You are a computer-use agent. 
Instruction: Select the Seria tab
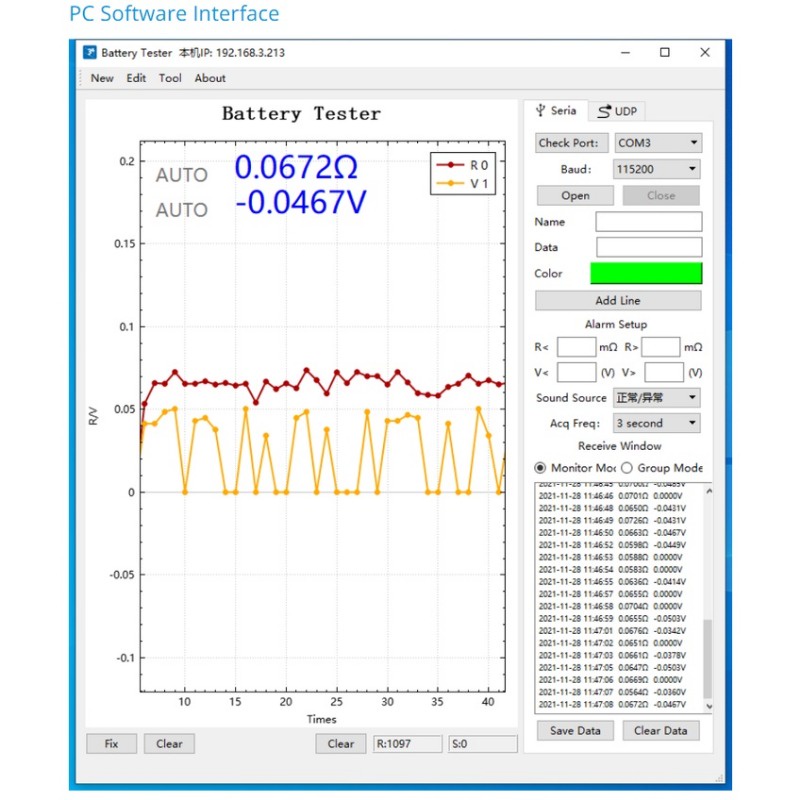(x=556, y=111)
